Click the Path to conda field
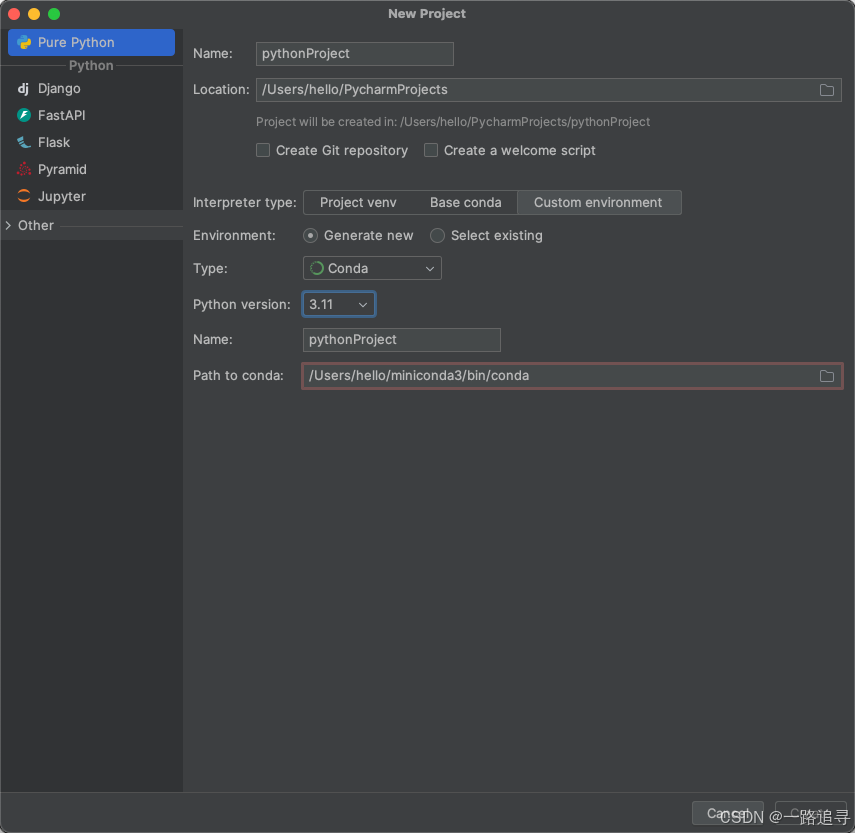 (x=573, y=376)
